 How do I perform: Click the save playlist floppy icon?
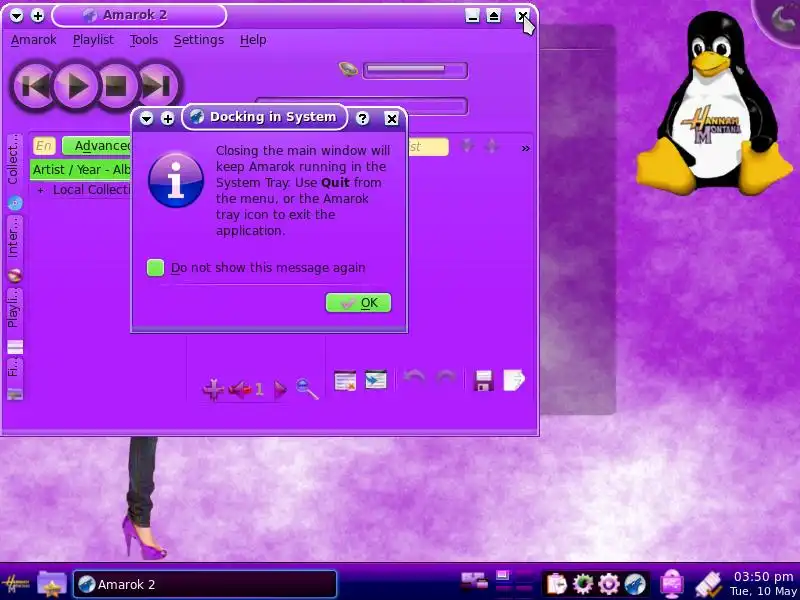point(483,381)
